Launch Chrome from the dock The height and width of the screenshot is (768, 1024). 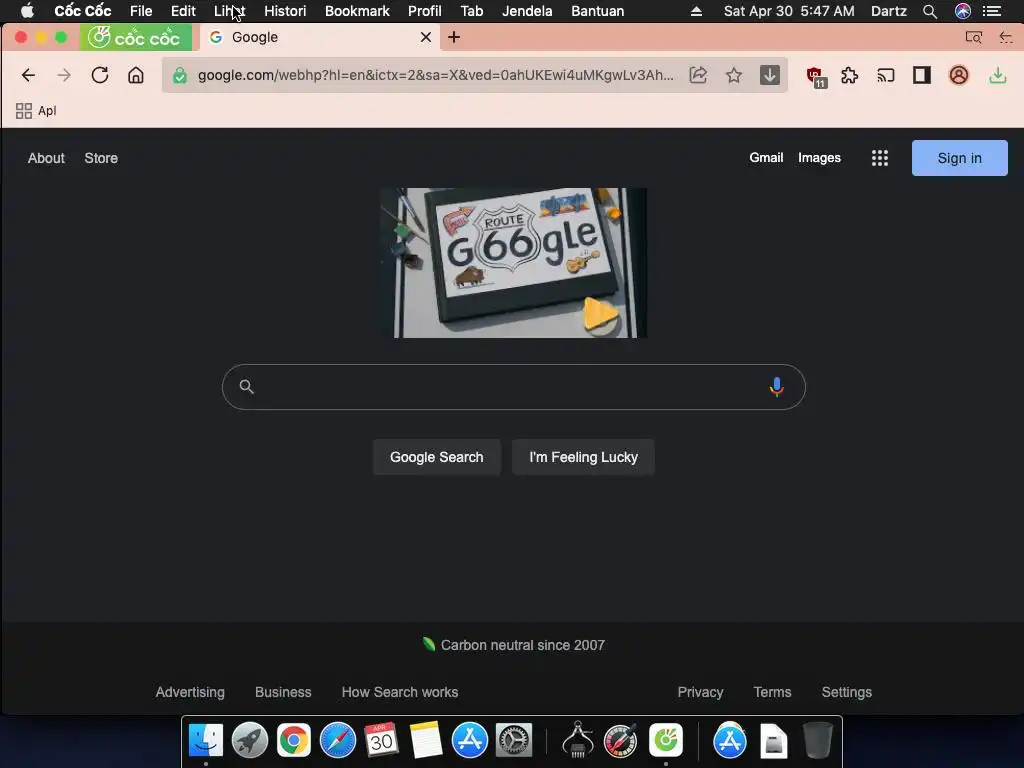[x=293, y=741]
